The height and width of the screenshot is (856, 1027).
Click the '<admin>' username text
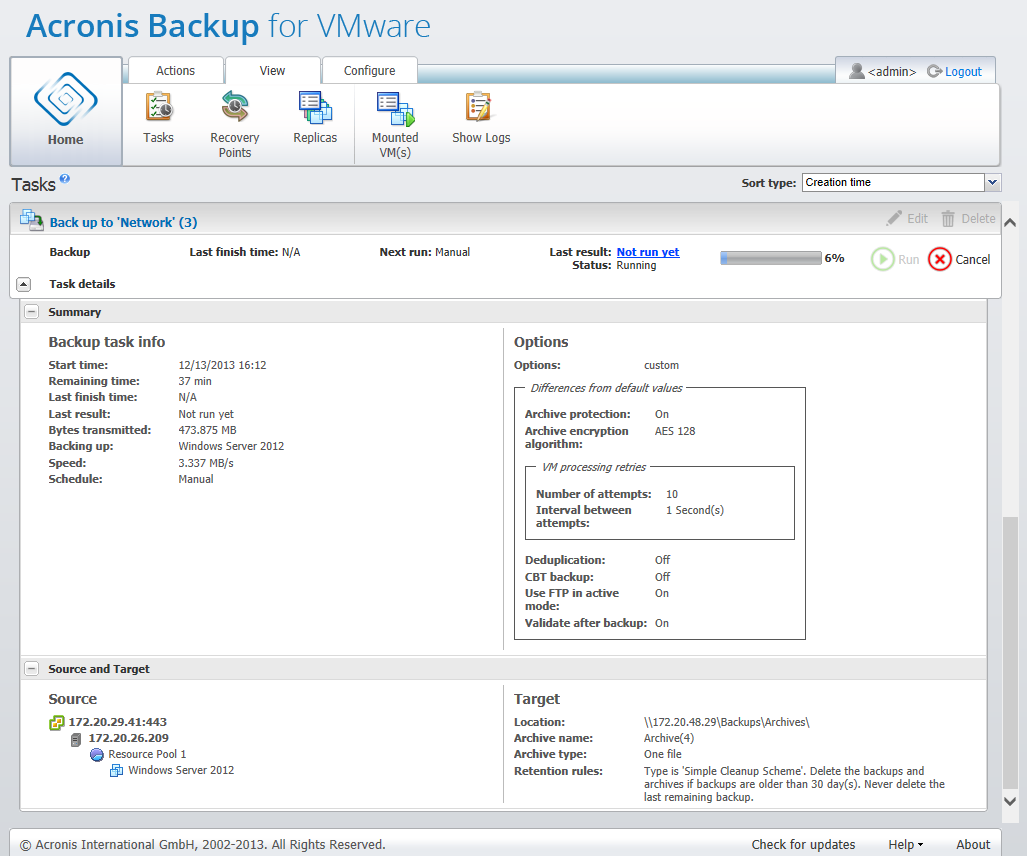[891, 71]
